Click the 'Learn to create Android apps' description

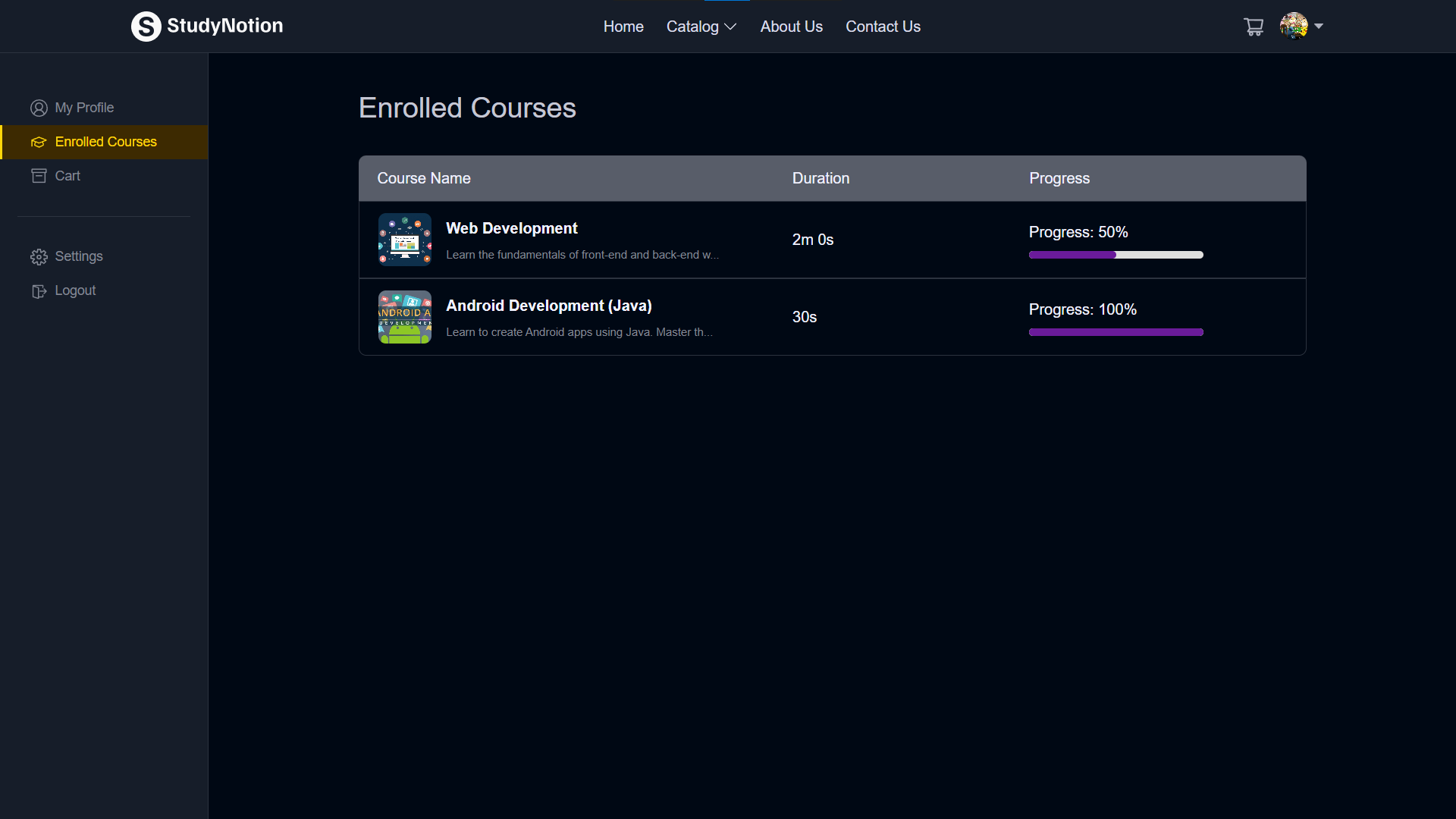pyautogui.click(x=579, y=332)
